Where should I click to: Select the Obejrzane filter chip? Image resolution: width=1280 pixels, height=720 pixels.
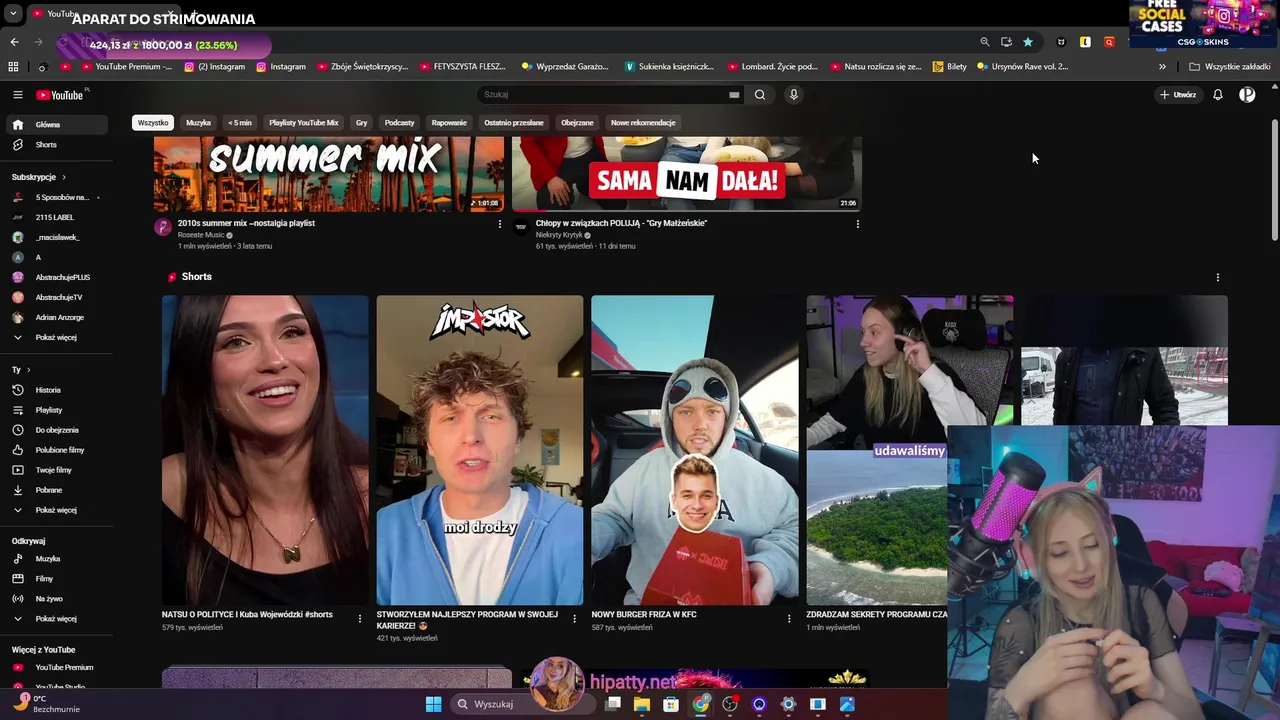(577, 123)
